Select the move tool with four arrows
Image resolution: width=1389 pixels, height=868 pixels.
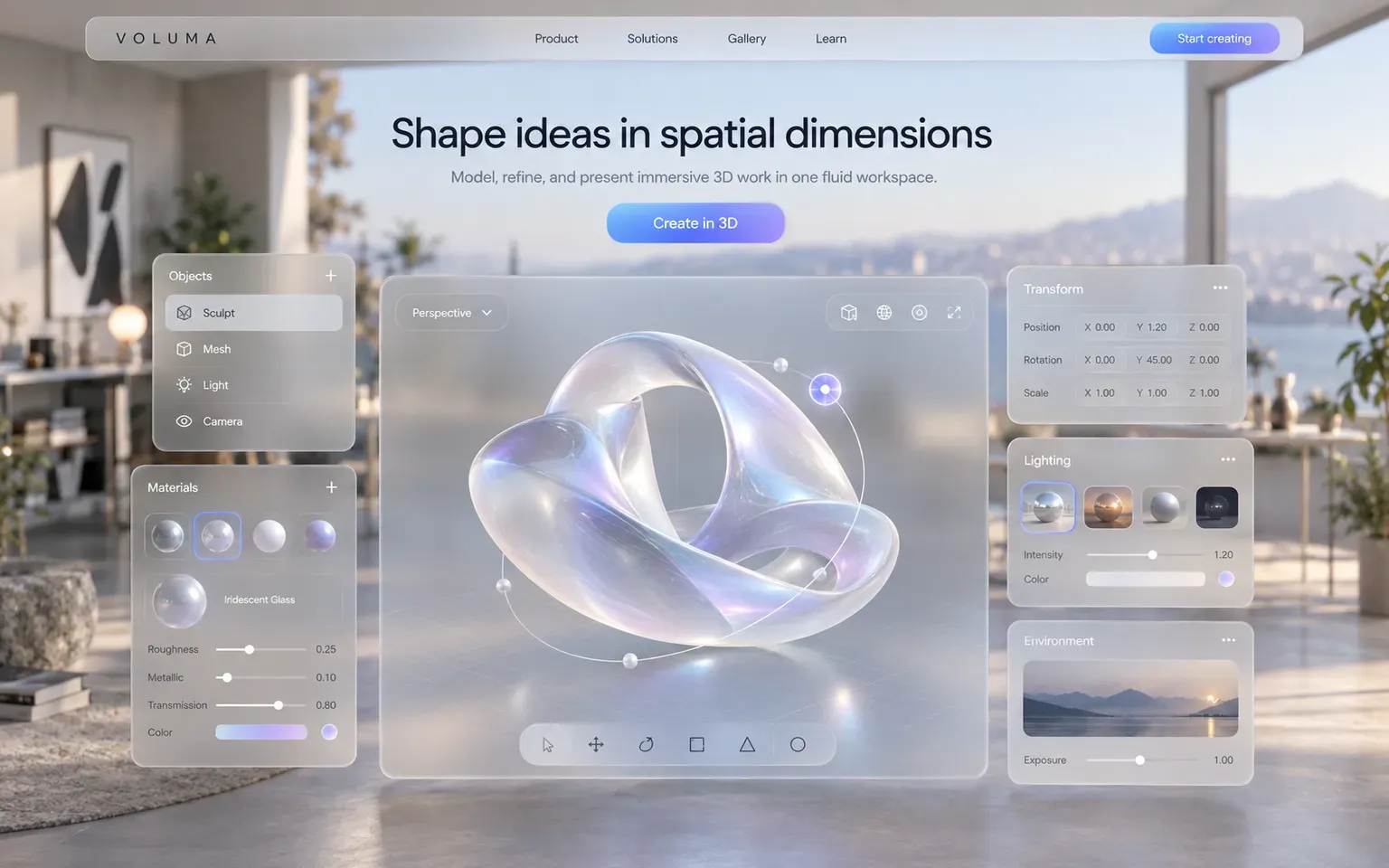(596, 745)
